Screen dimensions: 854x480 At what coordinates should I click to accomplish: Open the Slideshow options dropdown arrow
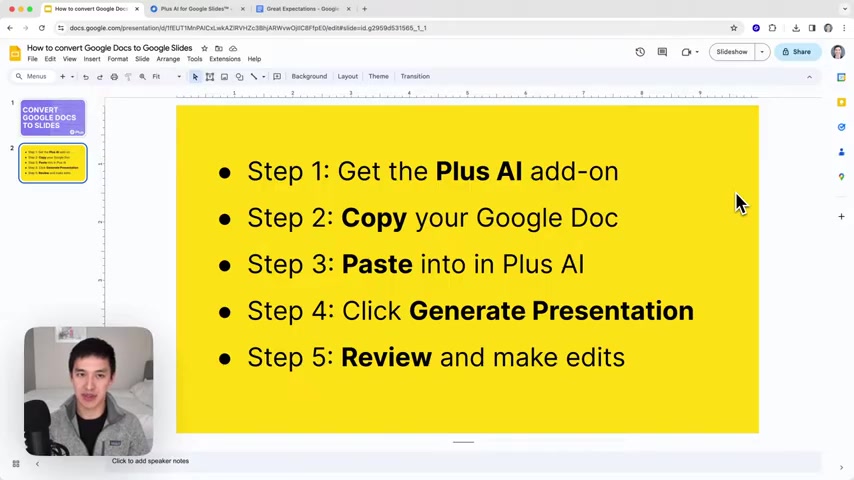coord(762,52)
